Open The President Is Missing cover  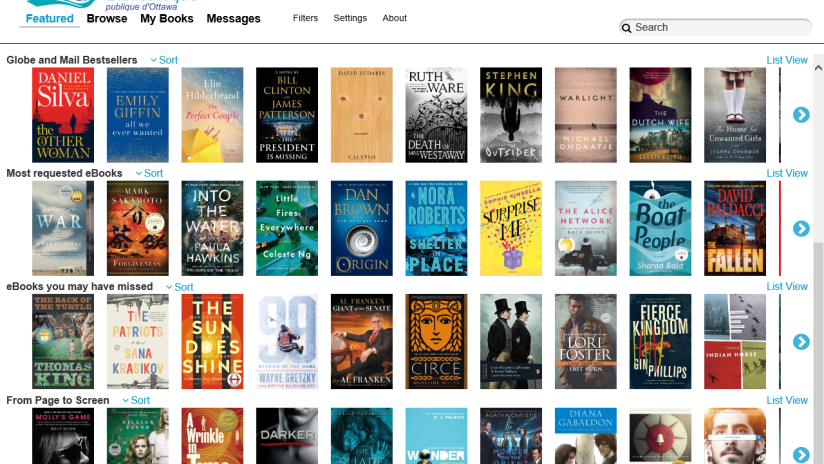tap(287, 115)
